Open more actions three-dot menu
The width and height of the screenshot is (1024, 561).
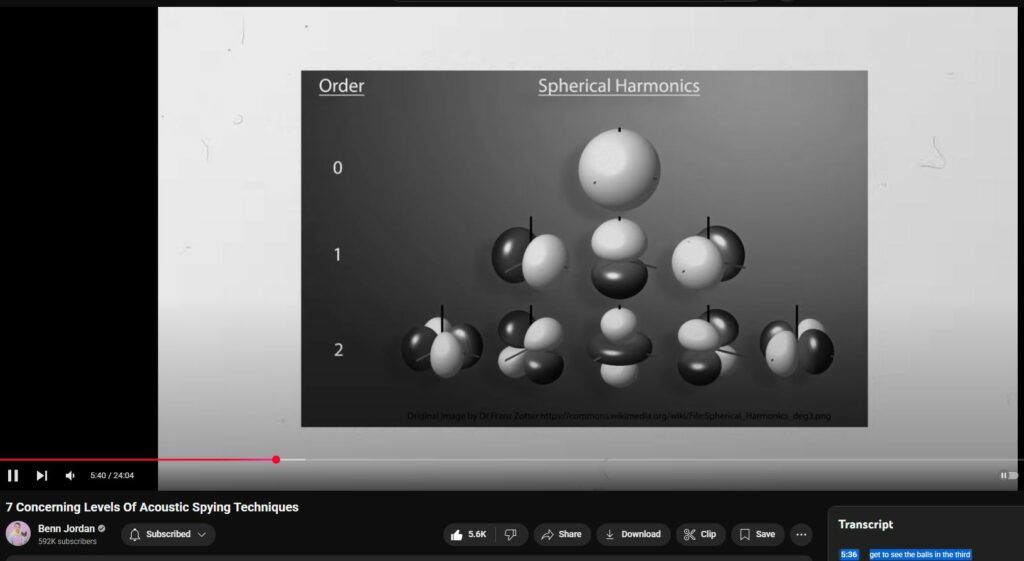801,535
